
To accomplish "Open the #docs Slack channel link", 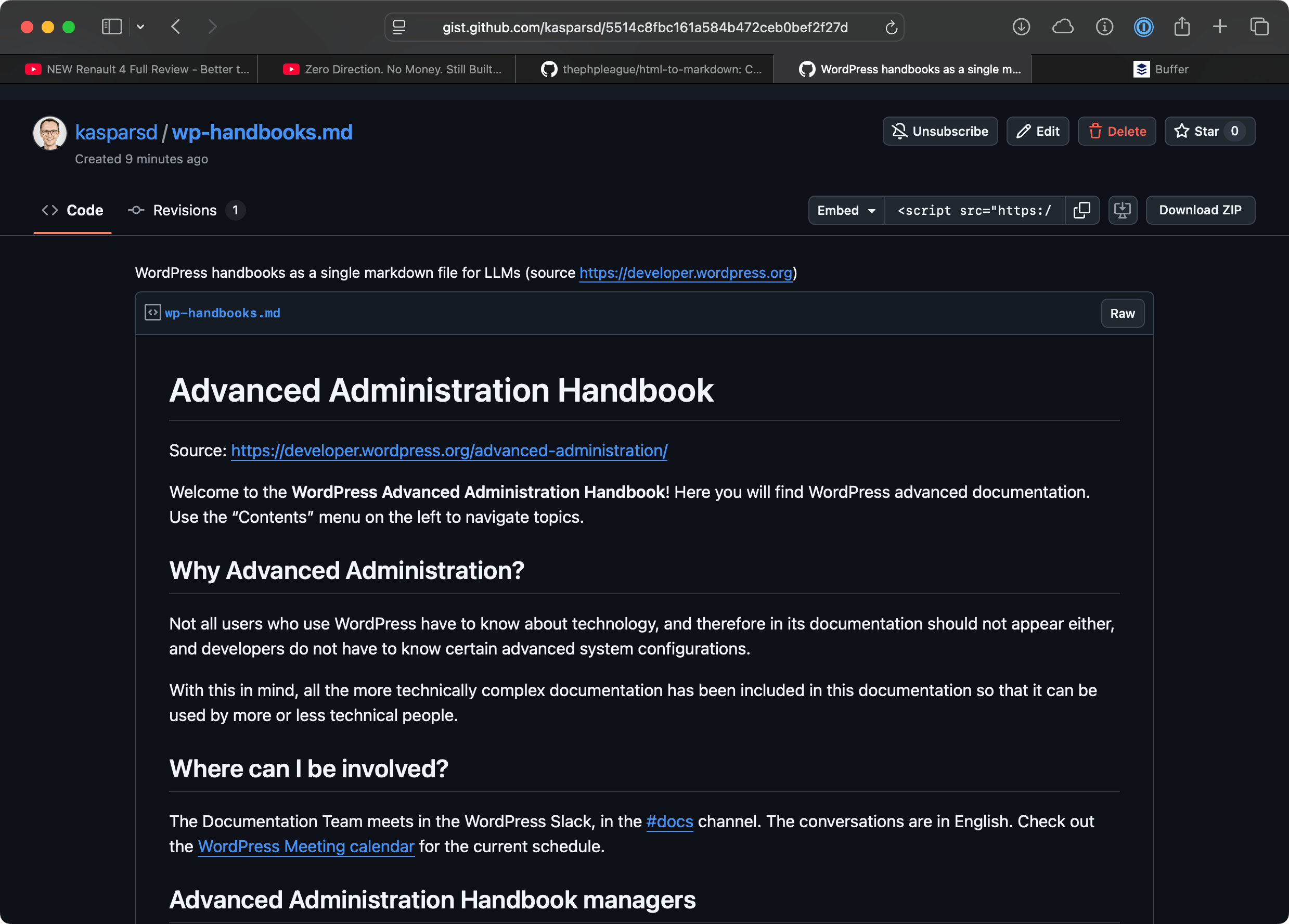I will tap(669, 822).
